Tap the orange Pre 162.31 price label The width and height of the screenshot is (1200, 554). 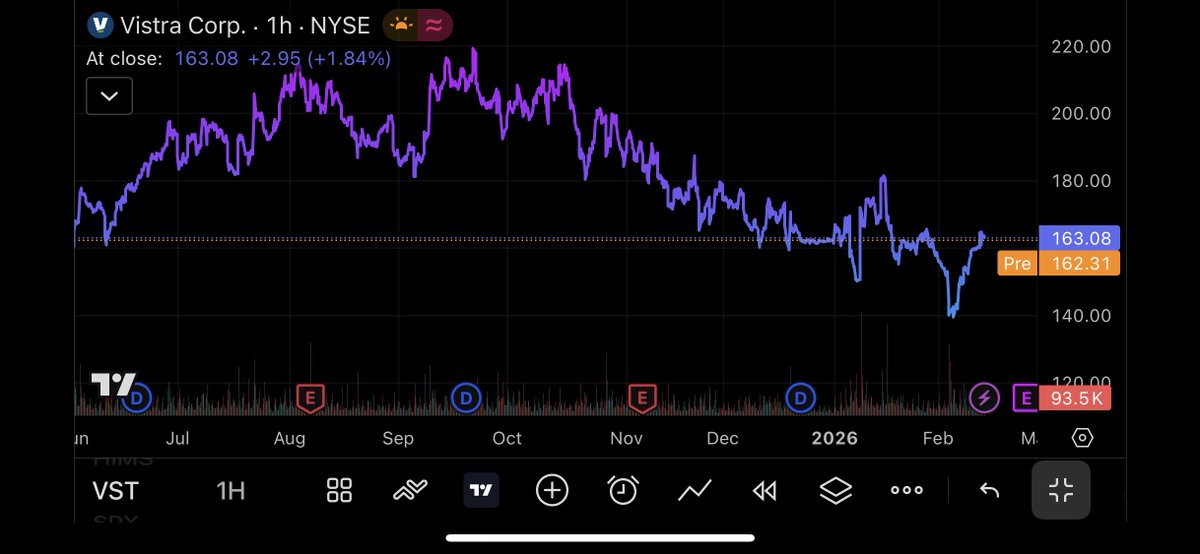(1059, 264)
